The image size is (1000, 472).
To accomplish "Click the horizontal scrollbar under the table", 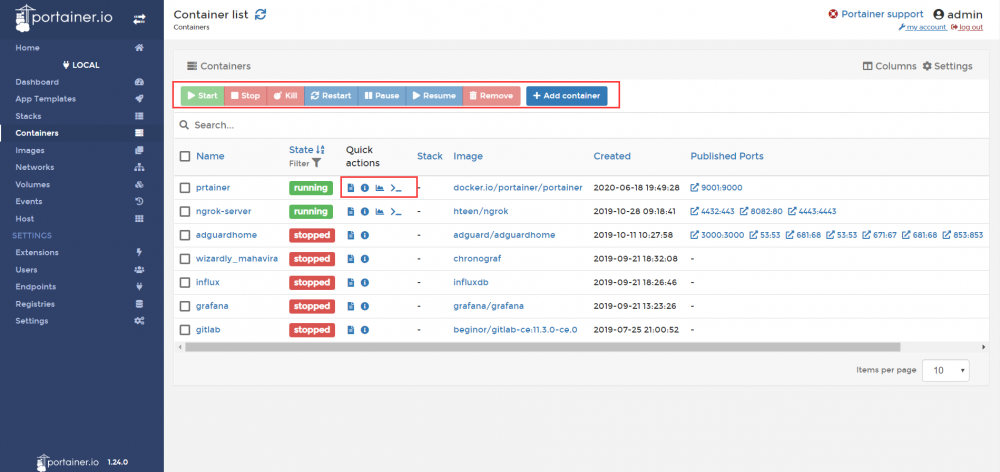I will point(542,347).
